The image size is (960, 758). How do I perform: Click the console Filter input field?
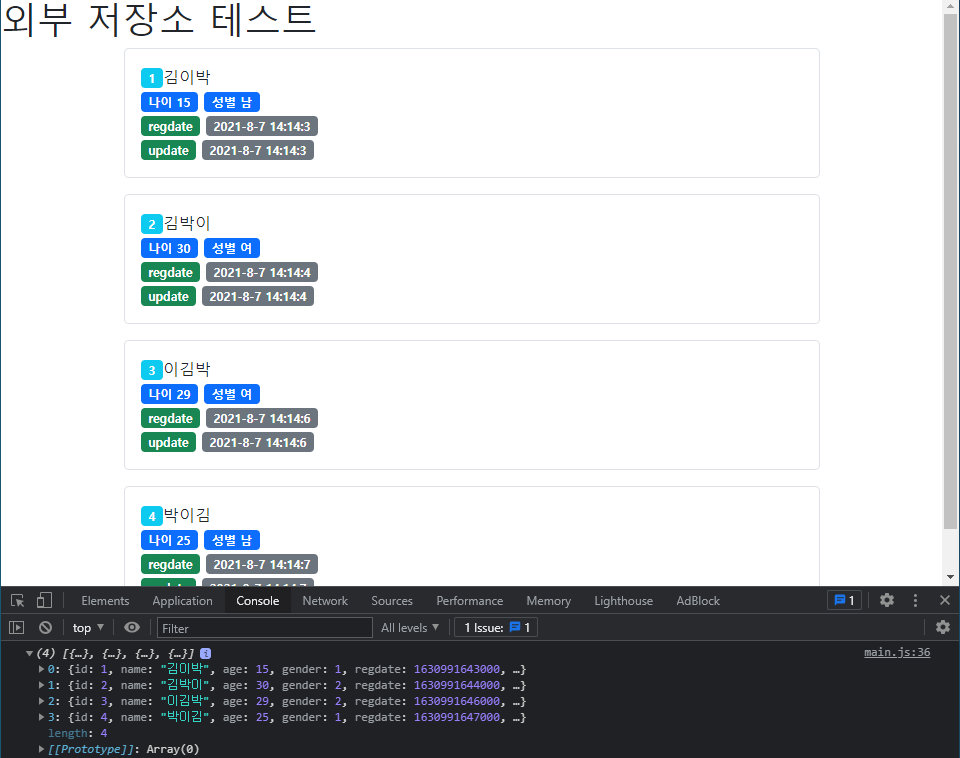point(265,628)
